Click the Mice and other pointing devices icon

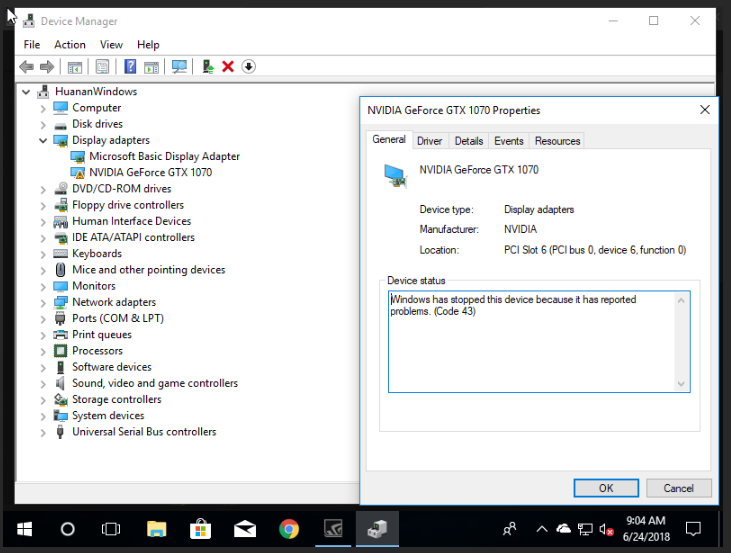tap(61, 270)
